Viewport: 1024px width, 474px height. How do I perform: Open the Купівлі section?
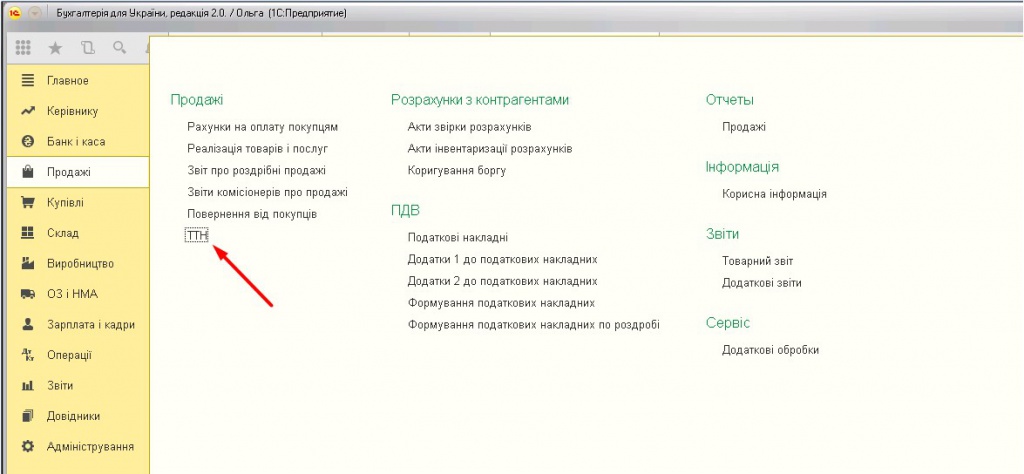78,203
